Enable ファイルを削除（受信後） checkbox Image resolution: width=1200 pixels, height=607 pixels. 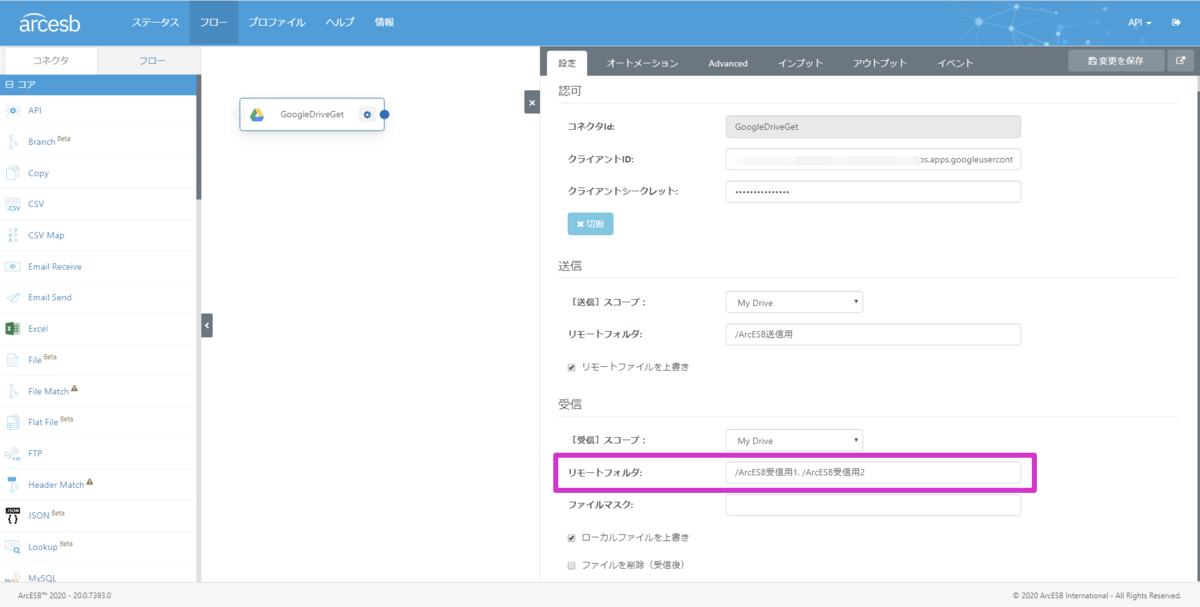pos(572,565)
